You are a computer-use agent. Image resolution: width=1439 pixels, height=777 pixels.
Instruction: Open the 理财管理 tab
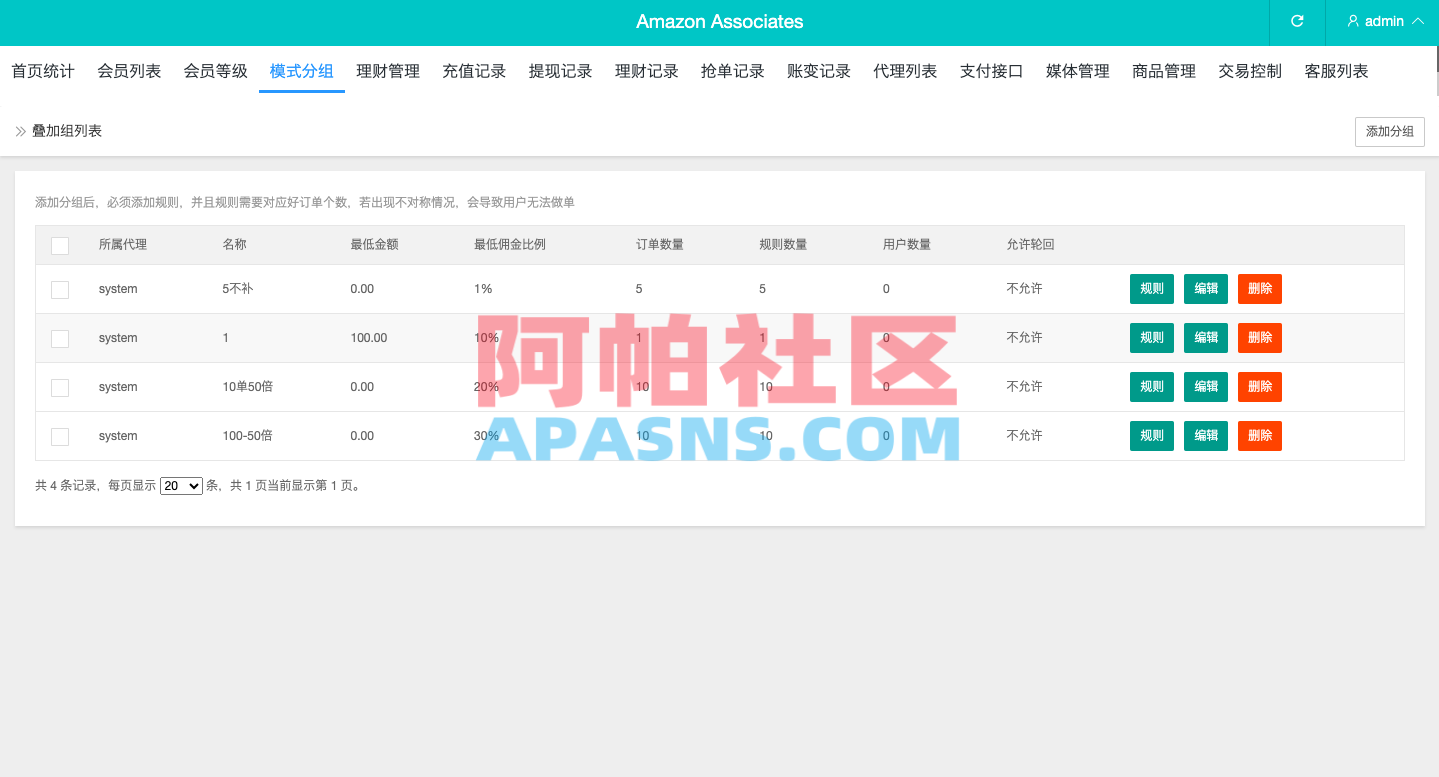tap(388, 71)
